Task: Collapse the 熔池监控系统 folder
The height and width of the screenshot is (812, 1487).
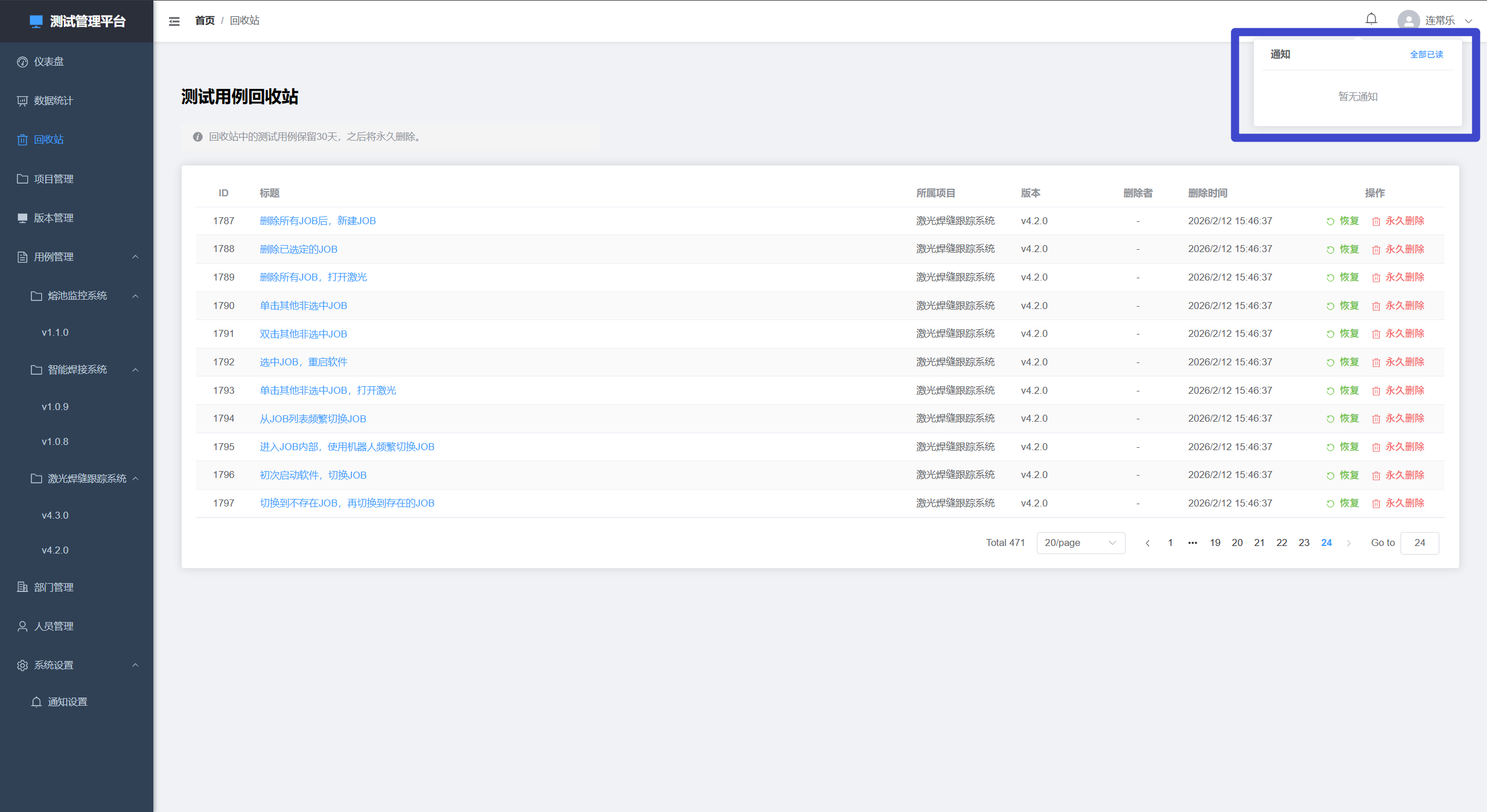Action: (135, 296)
